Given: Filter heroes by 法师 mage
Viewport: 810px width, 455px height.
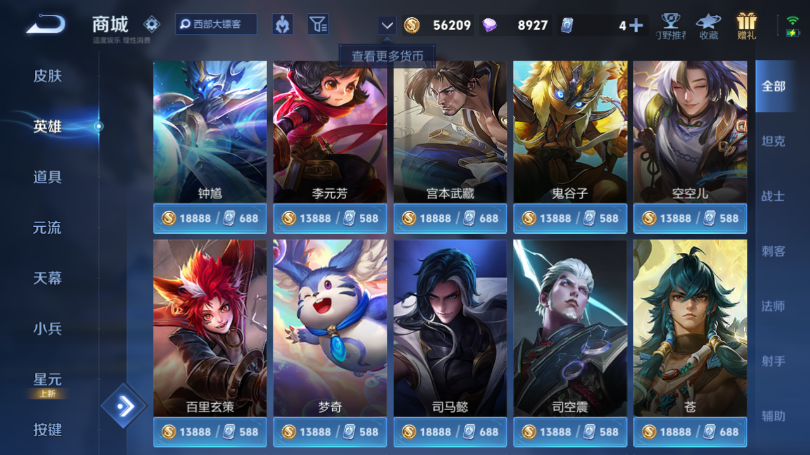Looking at the screenshot, I should pyautogui.click(x=773, y=306).
